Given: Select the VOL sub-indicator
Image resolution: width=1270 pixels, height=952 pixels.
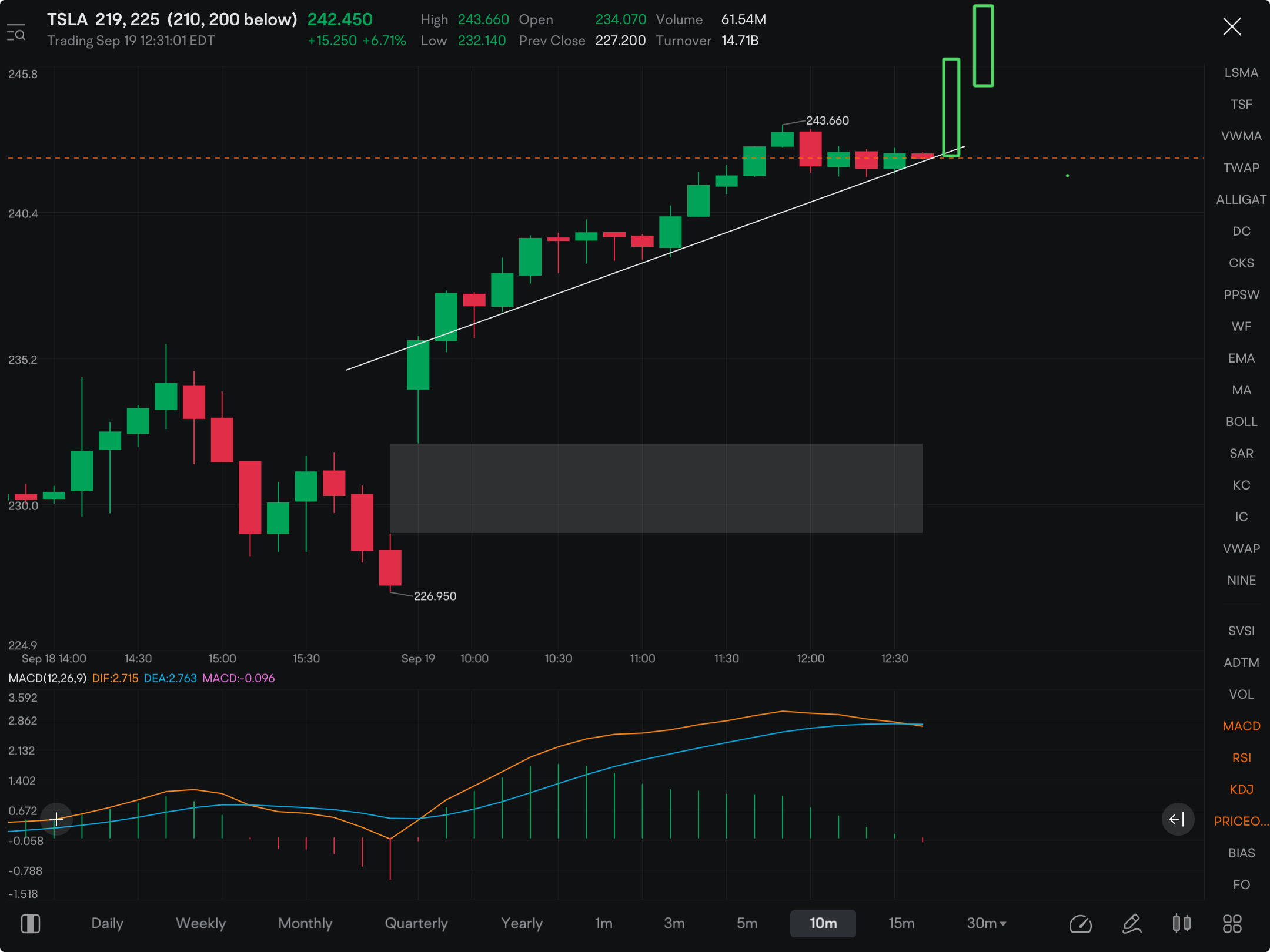Looking at the screenshot, I should click(x=1241, y=695).
